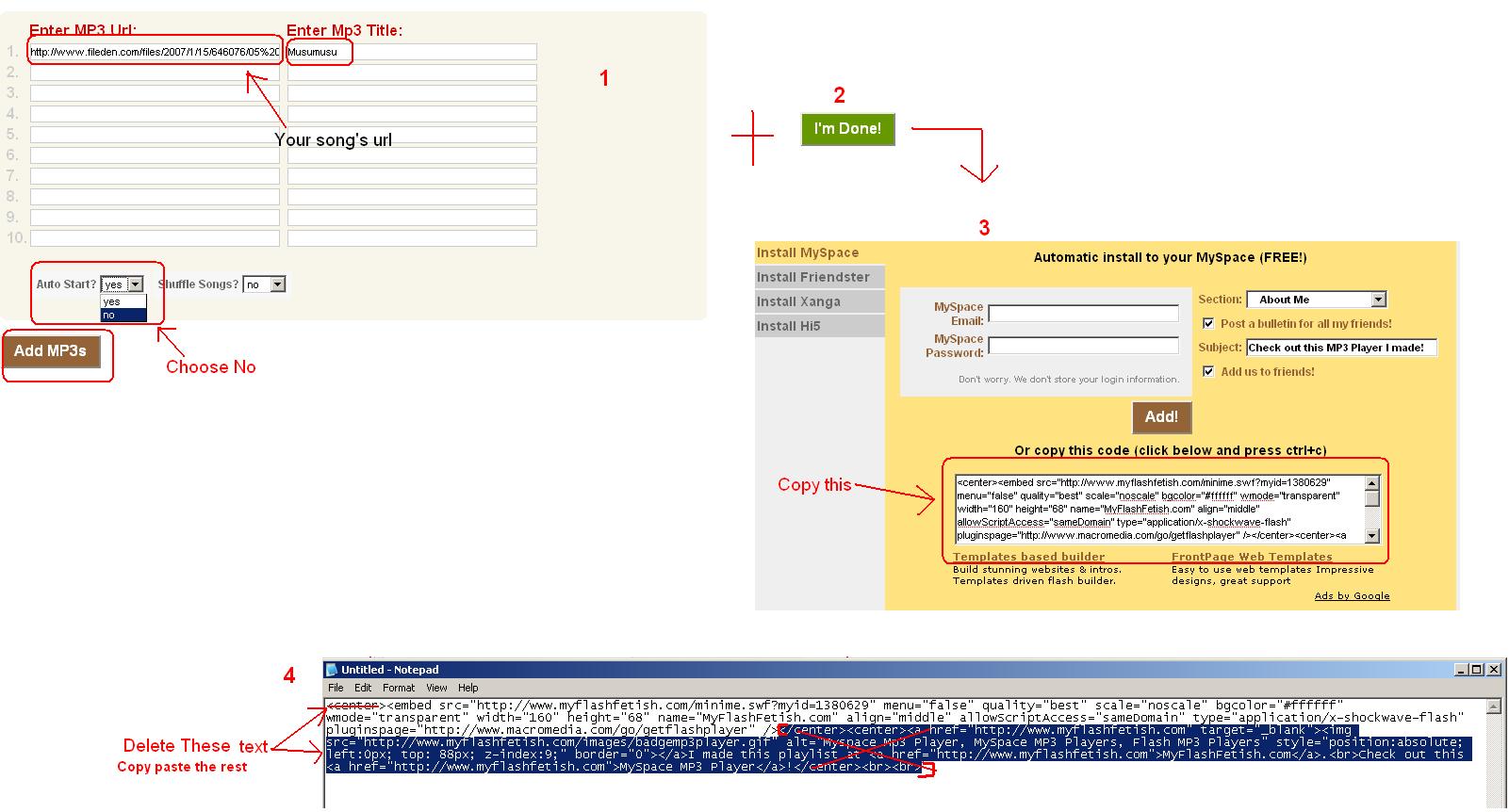The width and height of the screenshot is (1509, 812).
Task: Click the brown Add MP3s button
Action: pyautogui.click(x=51, y=351)
